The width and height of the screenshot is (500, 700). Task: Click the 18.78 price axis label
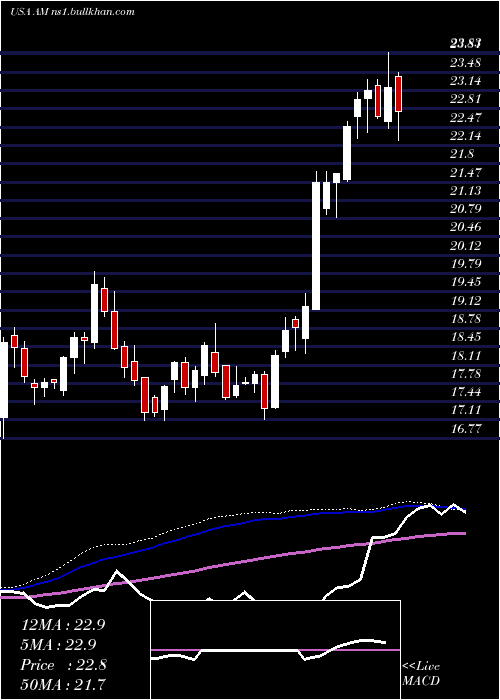click(x=466, y=319)
